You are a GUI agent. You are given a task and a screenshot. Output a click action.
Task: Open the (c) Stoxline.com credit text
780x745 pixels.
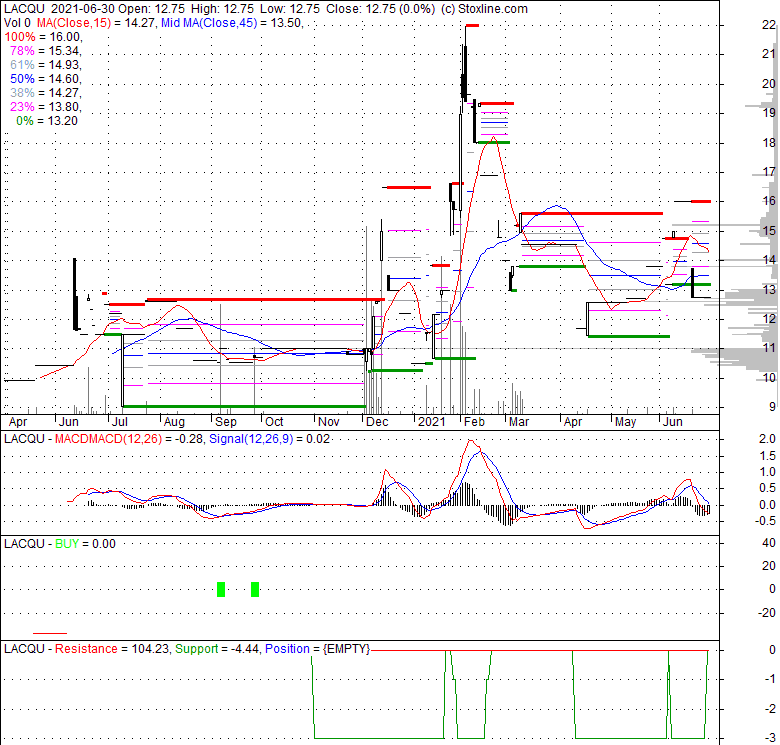click(x=485, y=9)
